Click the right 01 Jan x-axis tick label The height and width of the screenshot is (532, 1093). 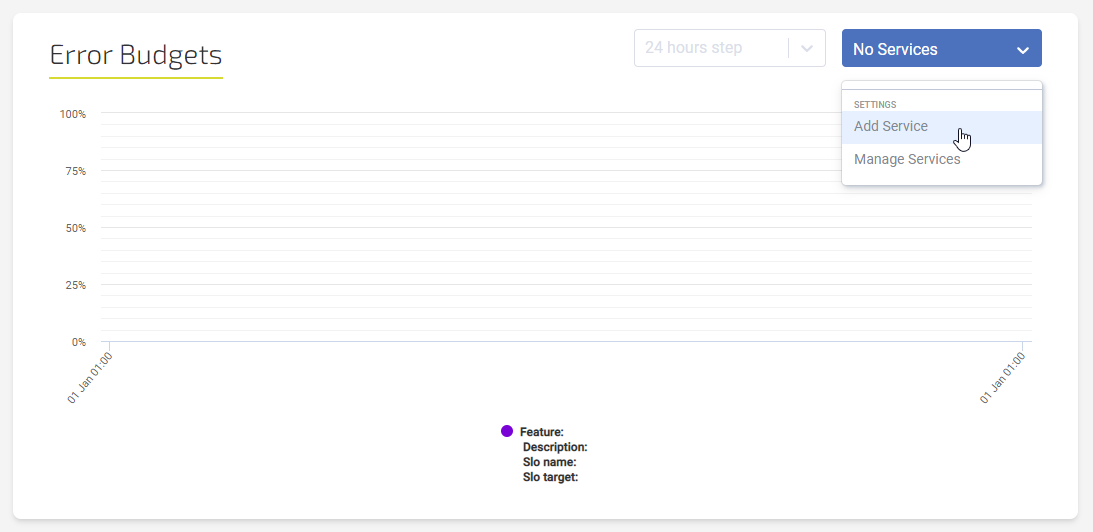[1003, 377]
